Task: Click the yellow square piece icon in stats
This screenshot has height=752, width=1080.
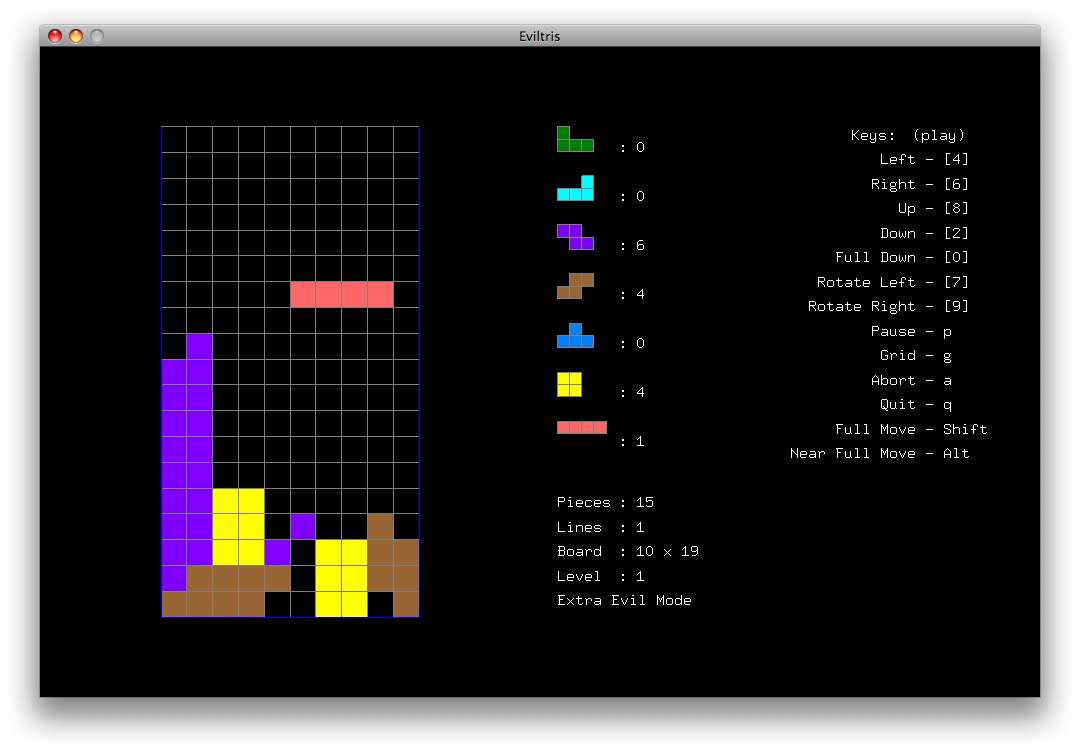Action: pos(569,384)
